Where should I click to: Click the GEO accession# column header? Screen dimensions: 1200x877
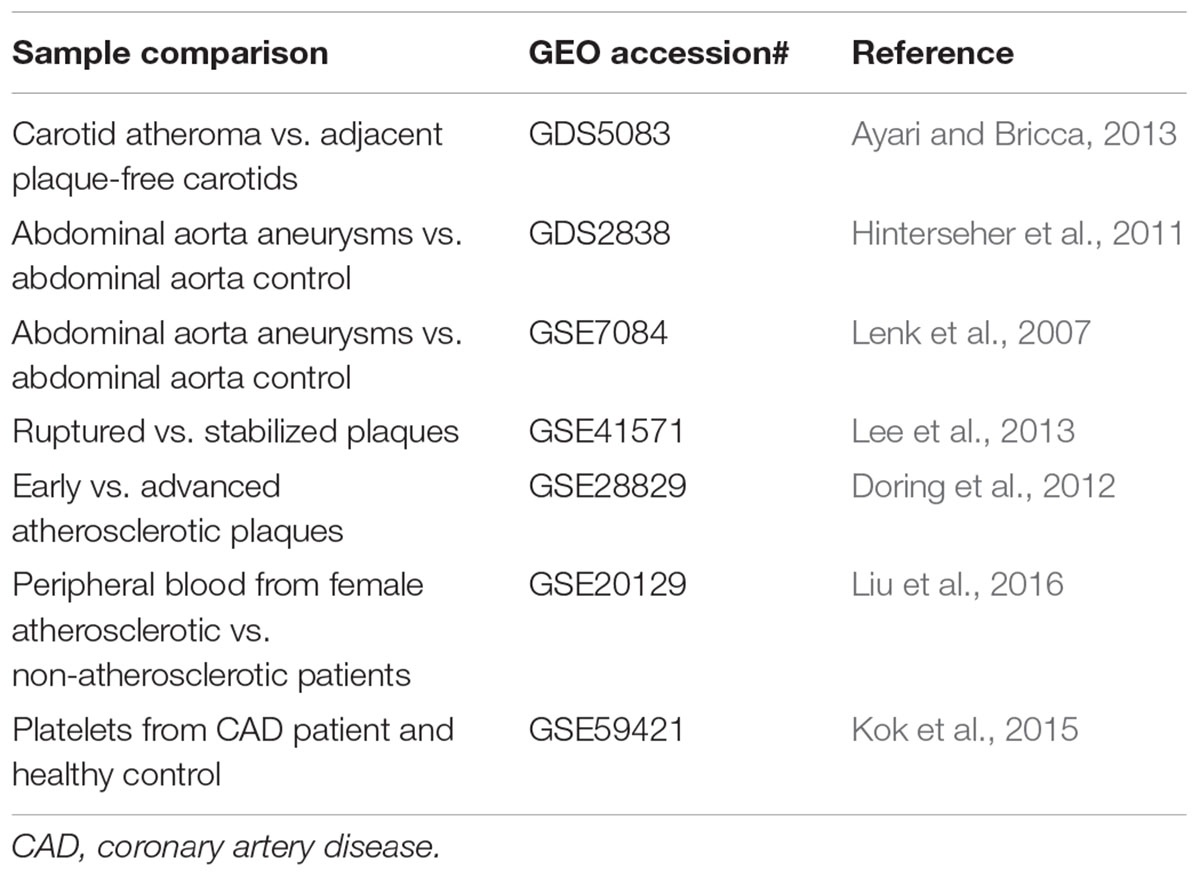pos(660,52)
